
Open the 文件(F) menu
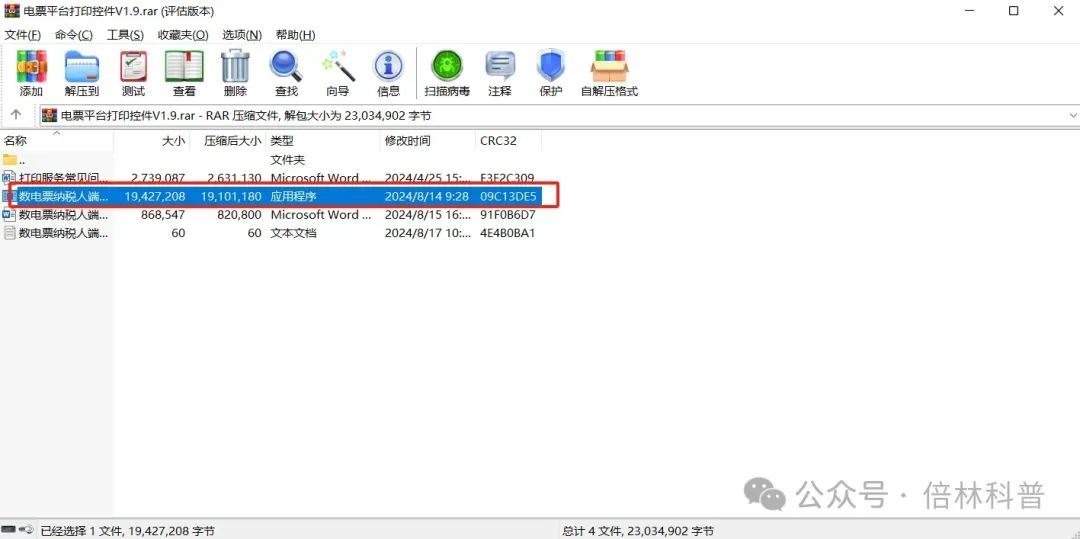coord(23,35)
